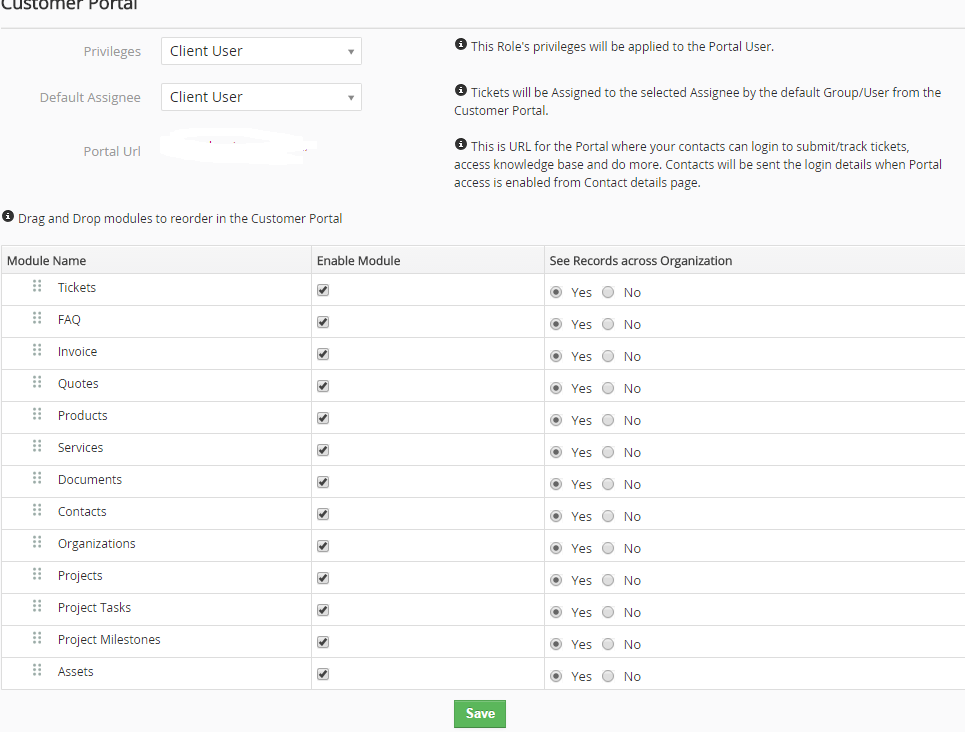Uncheck the Documents module checkbox
Image resolution: width=965 pixels, height=732 pixels.
[x=323, y=482]
